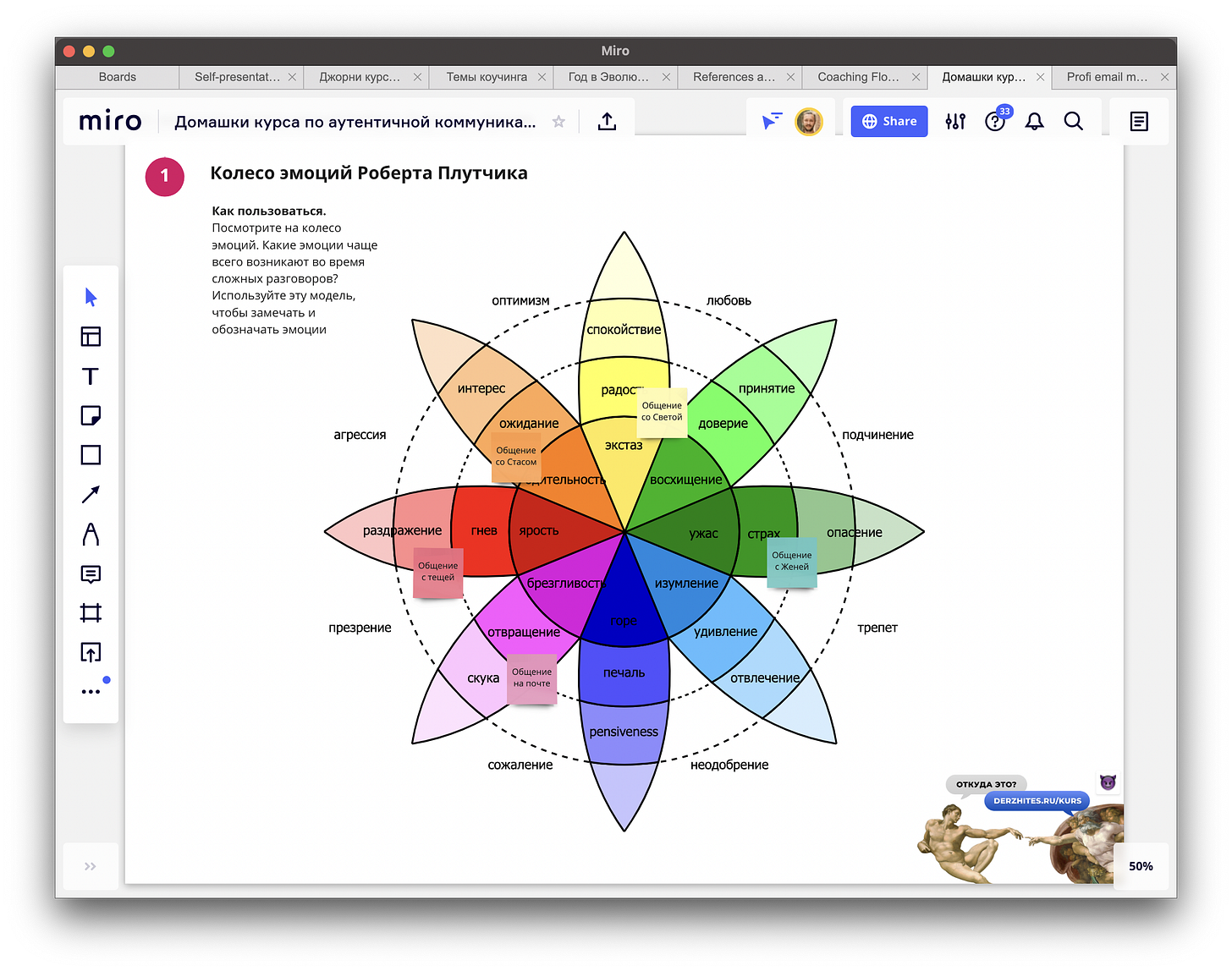This screenshot has width=1232, height=971.
Task: Click the Share button
Action: (889, 122)
